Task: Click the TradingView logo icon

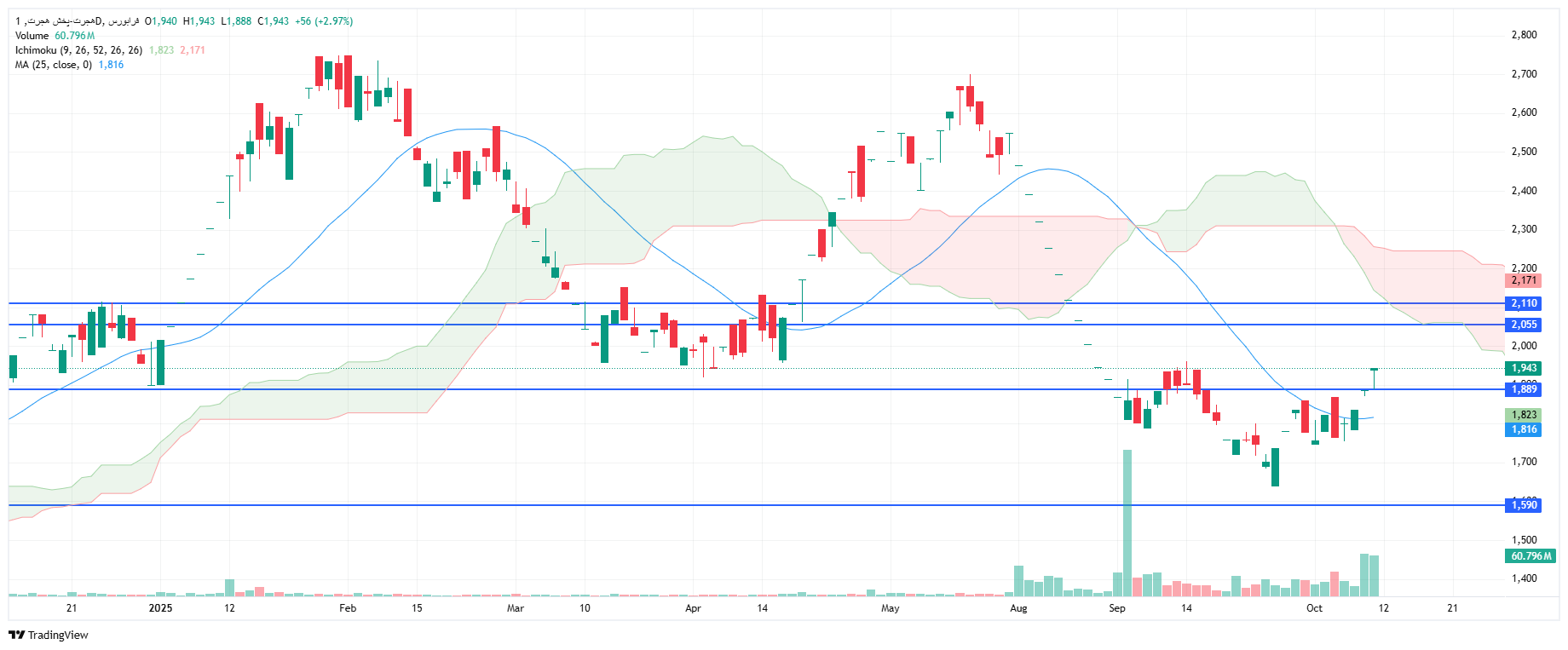Action: pyautogui.click(x=16, y=635)
